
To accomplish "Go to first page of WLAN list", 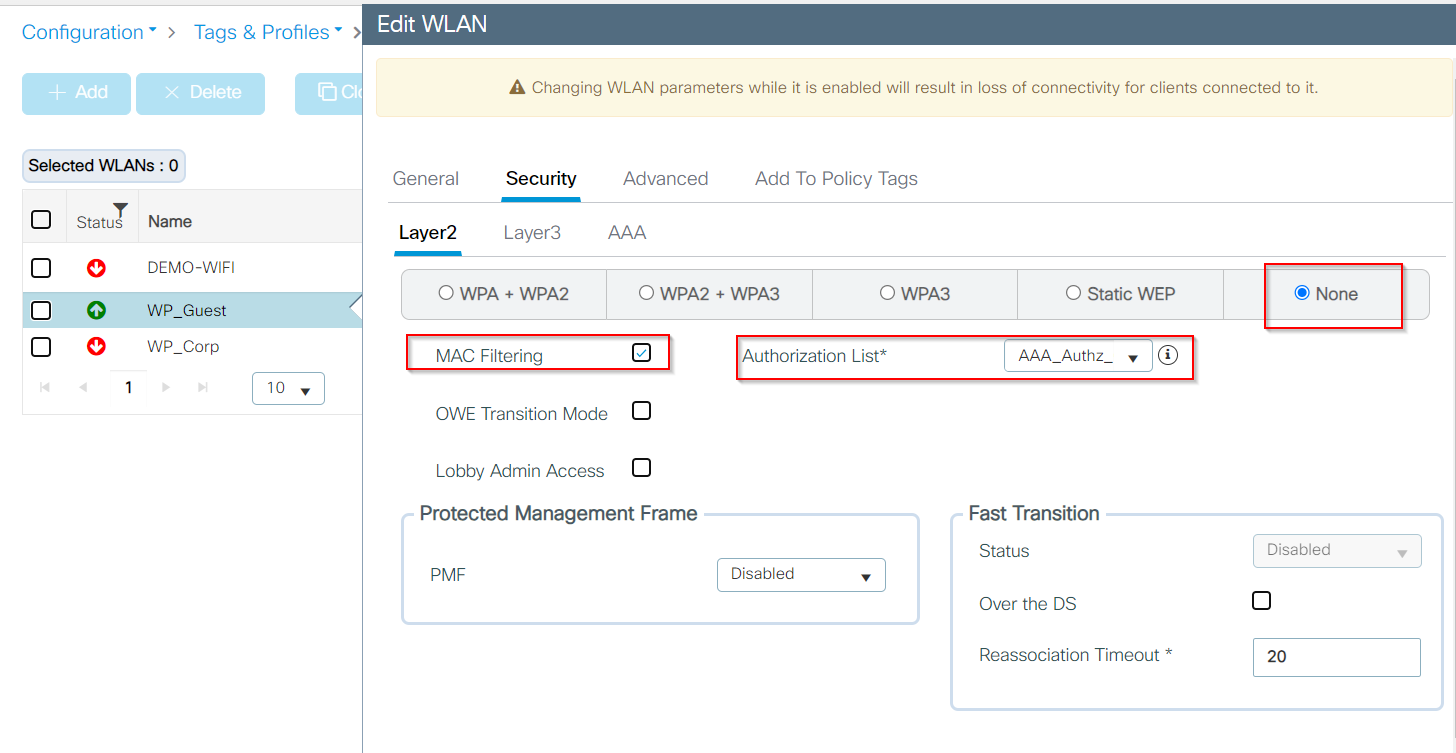I will (45, 387).
